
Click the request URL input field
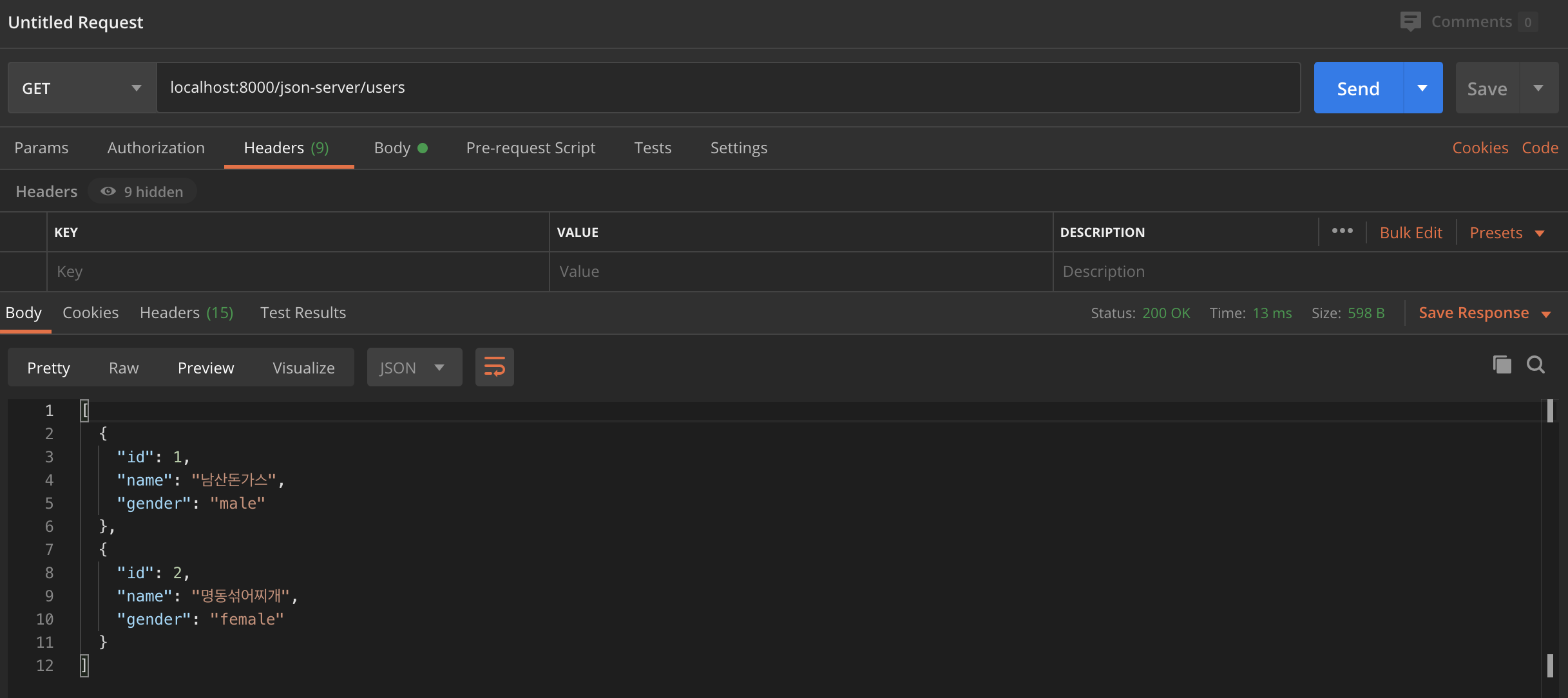728,88
